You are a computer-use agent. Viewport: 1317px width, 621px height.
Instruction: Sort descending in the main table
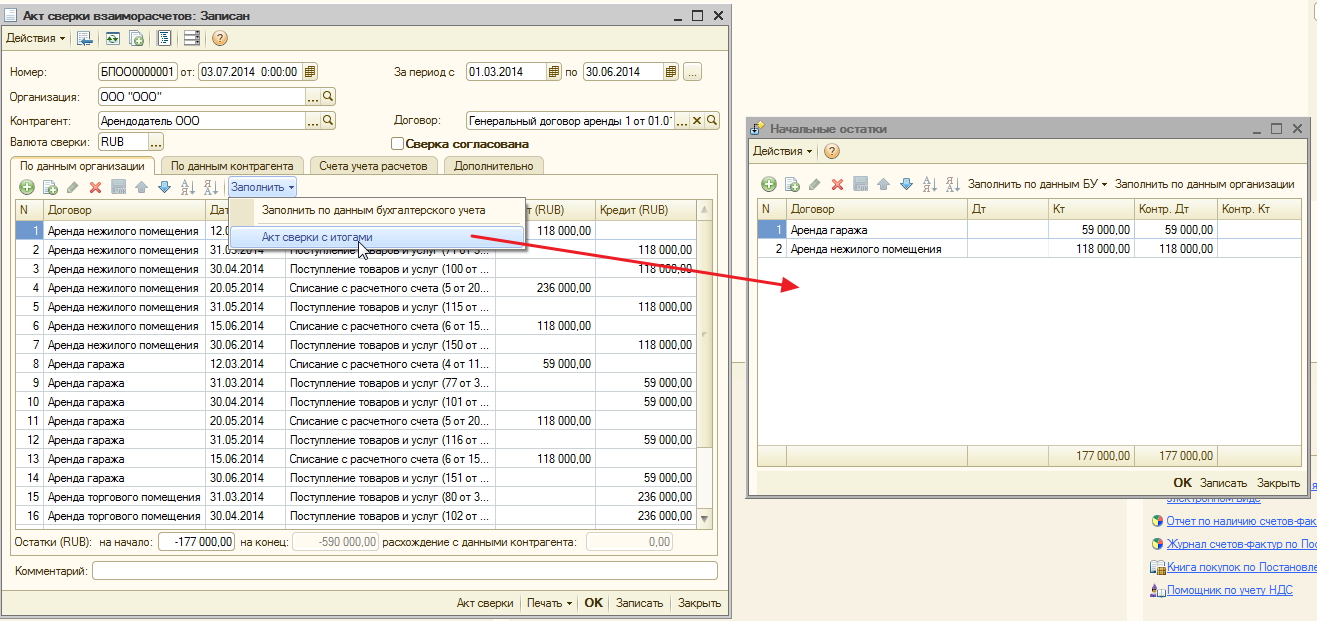pyautogui.click(x=211, y=187)
